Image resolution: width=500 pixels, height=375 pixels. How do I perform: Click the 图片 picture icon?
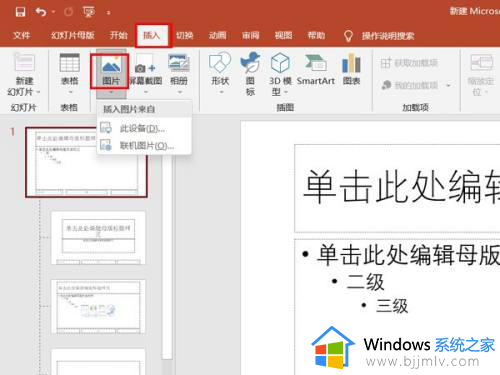111,64
